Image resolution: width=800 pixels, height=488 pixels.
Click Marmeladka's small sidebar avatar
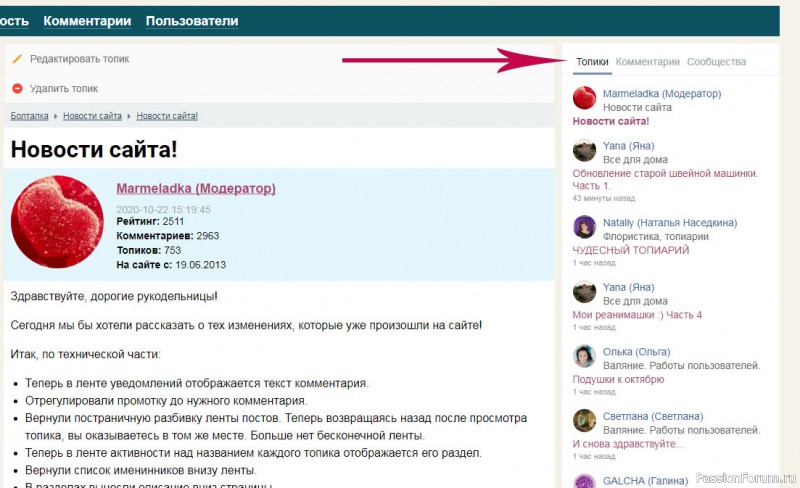(584, 98)
